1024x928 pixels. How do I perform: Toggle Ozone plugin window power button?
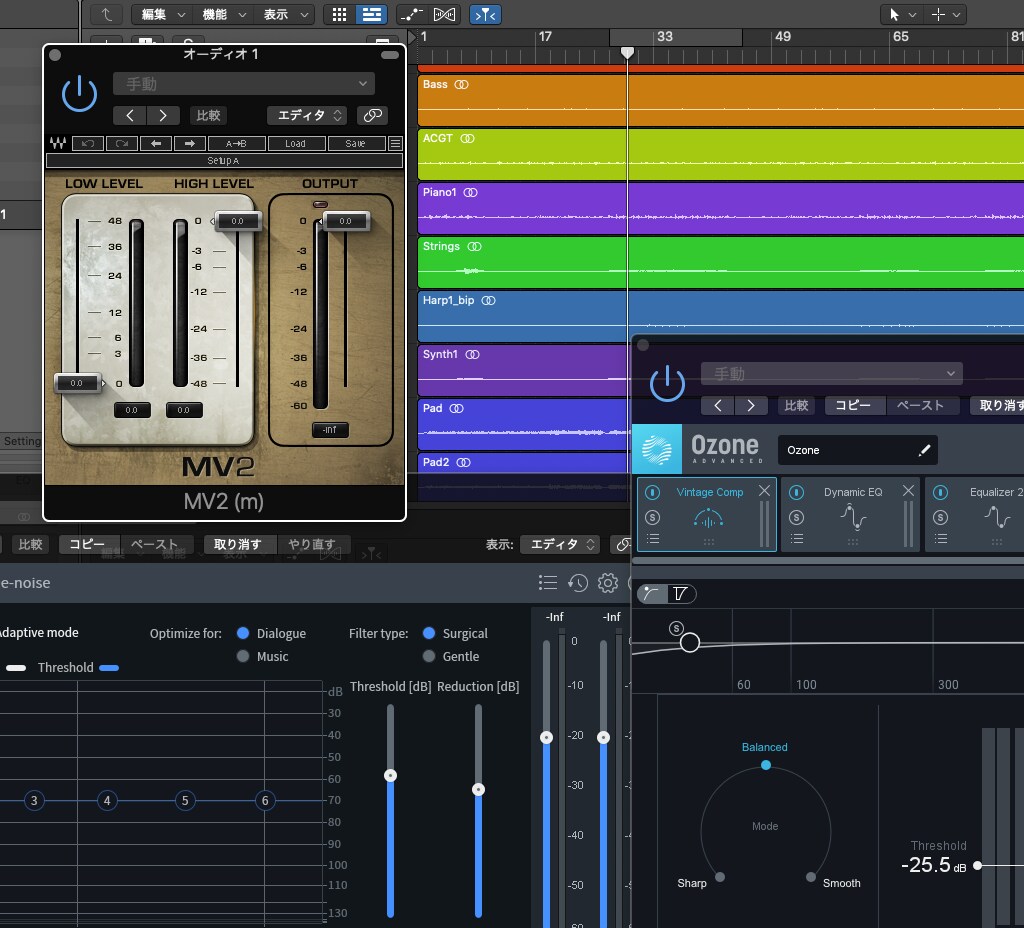pos(667,383)
